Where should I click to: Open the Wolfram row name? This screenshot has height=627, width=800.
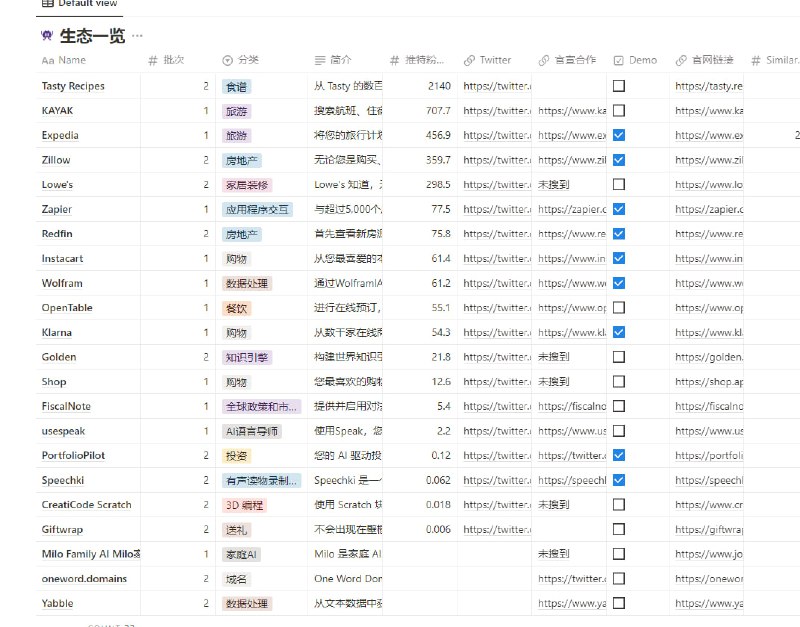[x=62, y=283]
